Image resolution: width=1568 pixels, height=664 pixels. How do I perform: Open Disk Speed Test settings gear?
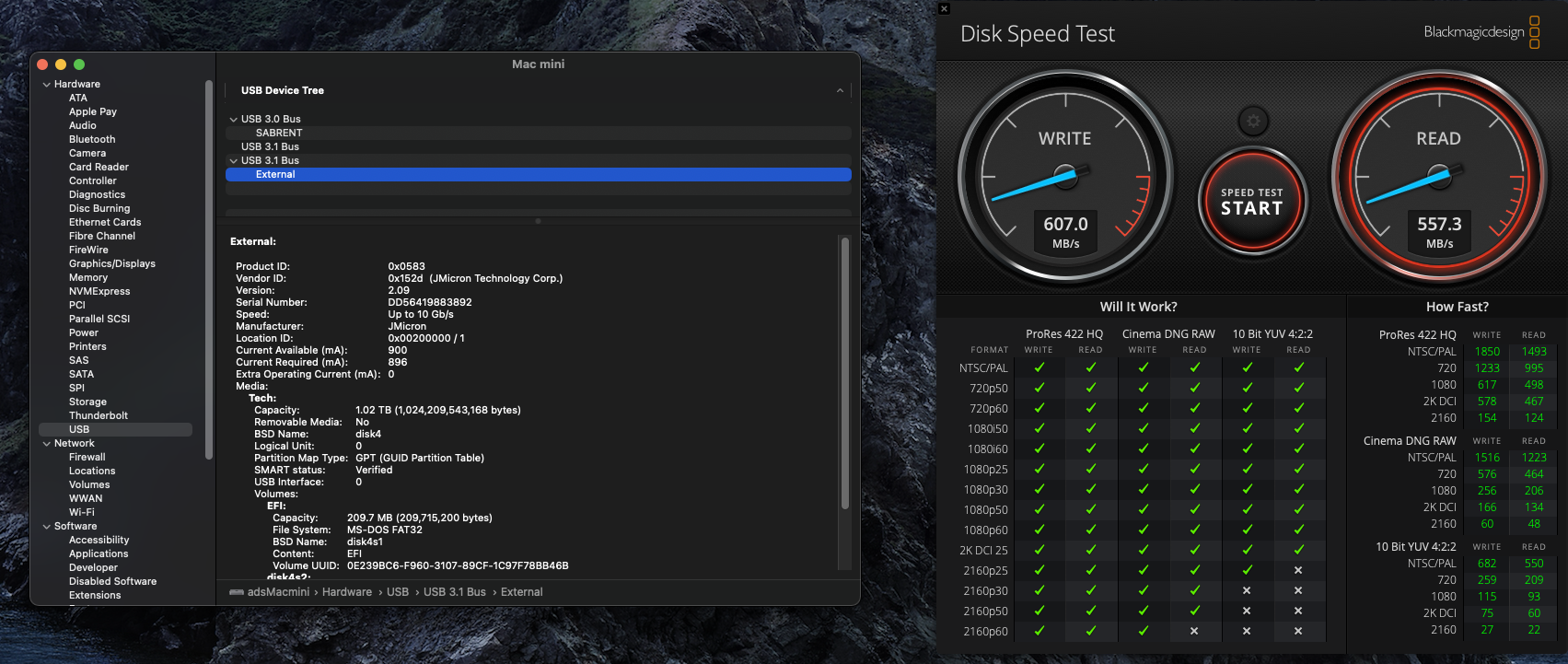tap(1253, 121)
